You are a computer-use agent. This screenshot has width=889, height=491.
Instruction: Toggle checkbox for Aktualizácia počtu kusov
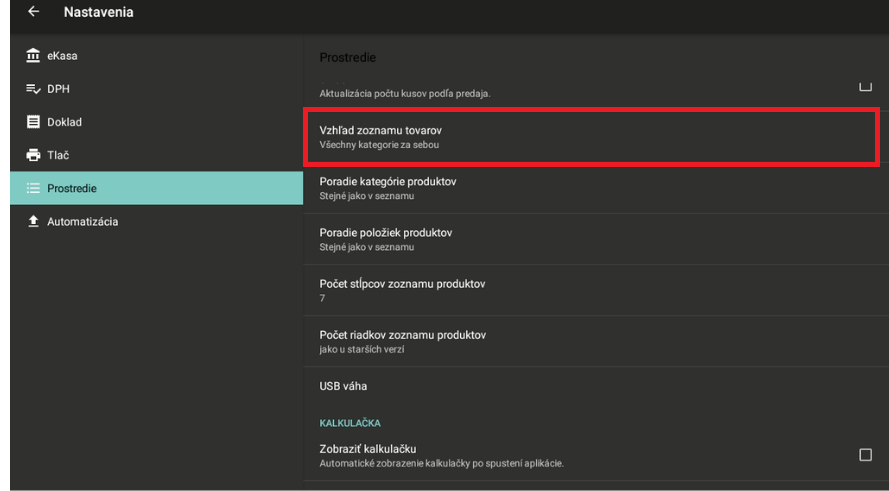point(865,88)
